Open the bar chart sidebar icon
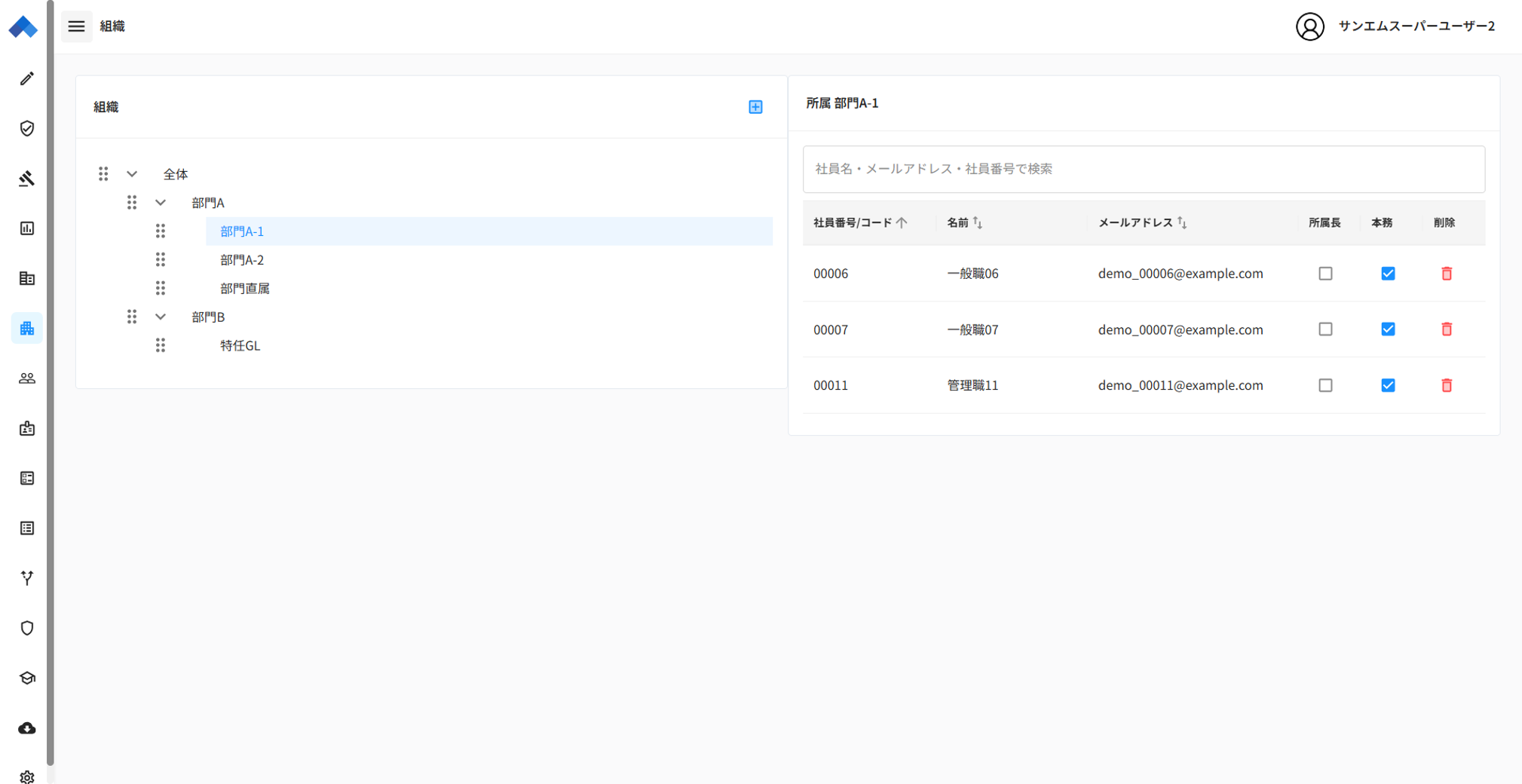 coord(27,228)
